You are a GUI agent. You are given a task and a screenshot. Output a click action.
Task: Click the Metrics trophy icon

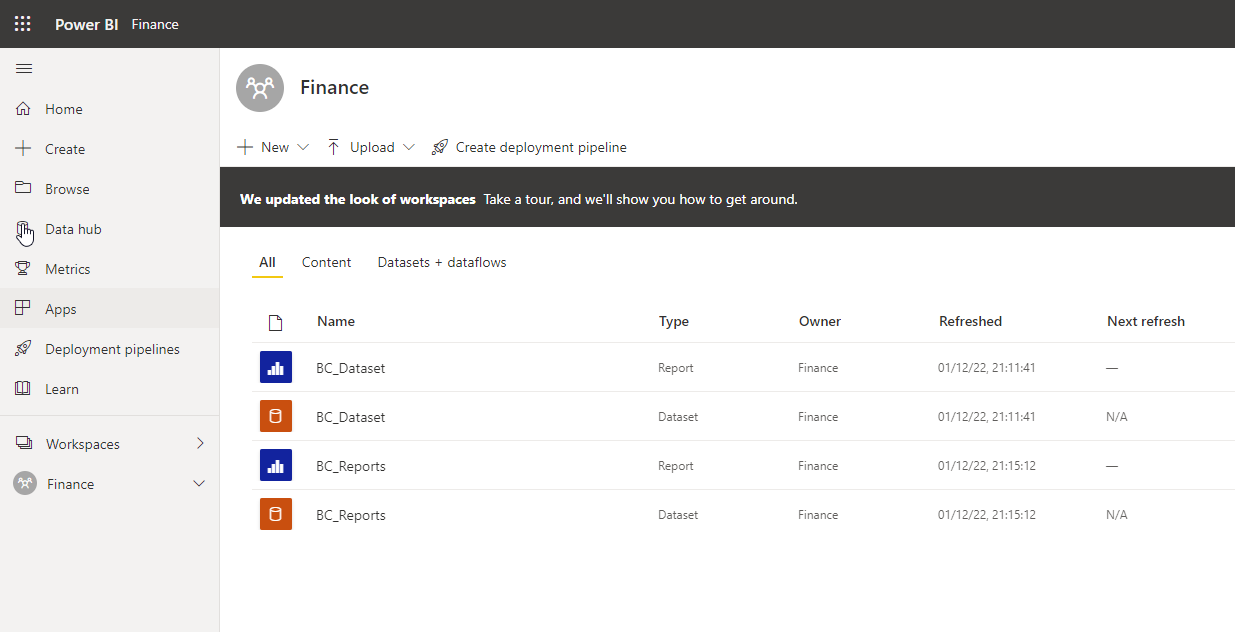pos(24,269)
